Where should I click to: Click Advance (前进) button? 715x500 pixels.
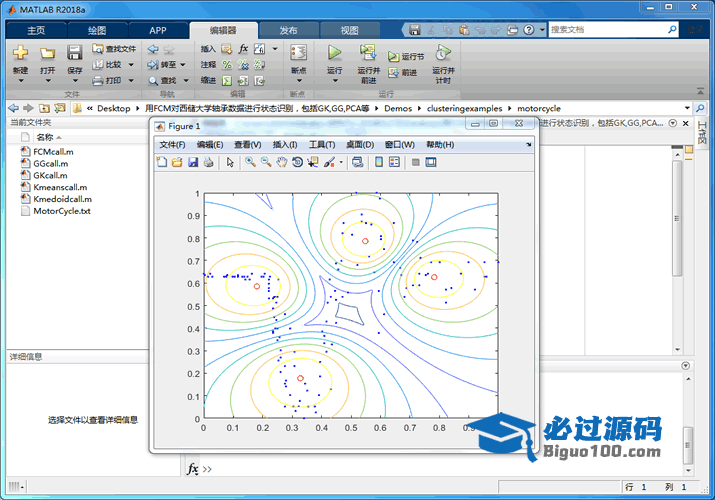tap(403, 72)
